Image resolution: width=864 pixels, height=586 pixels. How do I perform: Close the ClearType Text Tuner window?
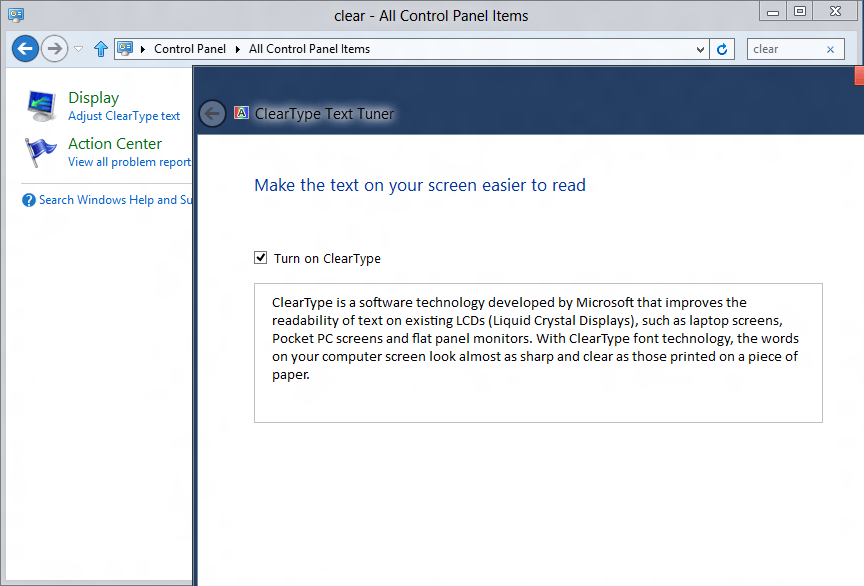859,76
